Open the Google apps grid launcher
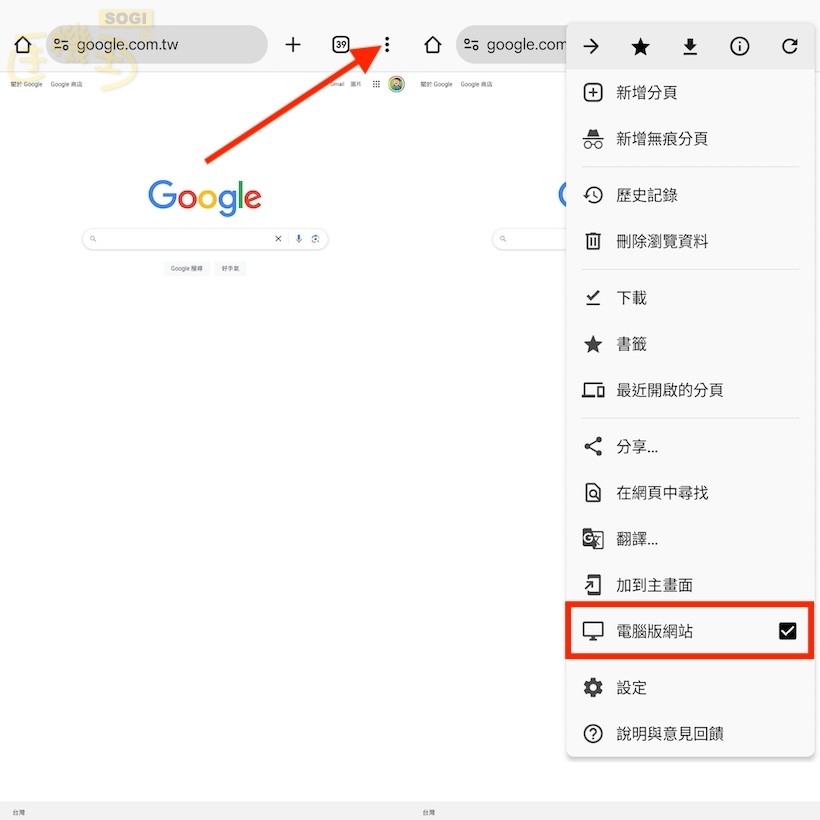 (x=376, y=84)
